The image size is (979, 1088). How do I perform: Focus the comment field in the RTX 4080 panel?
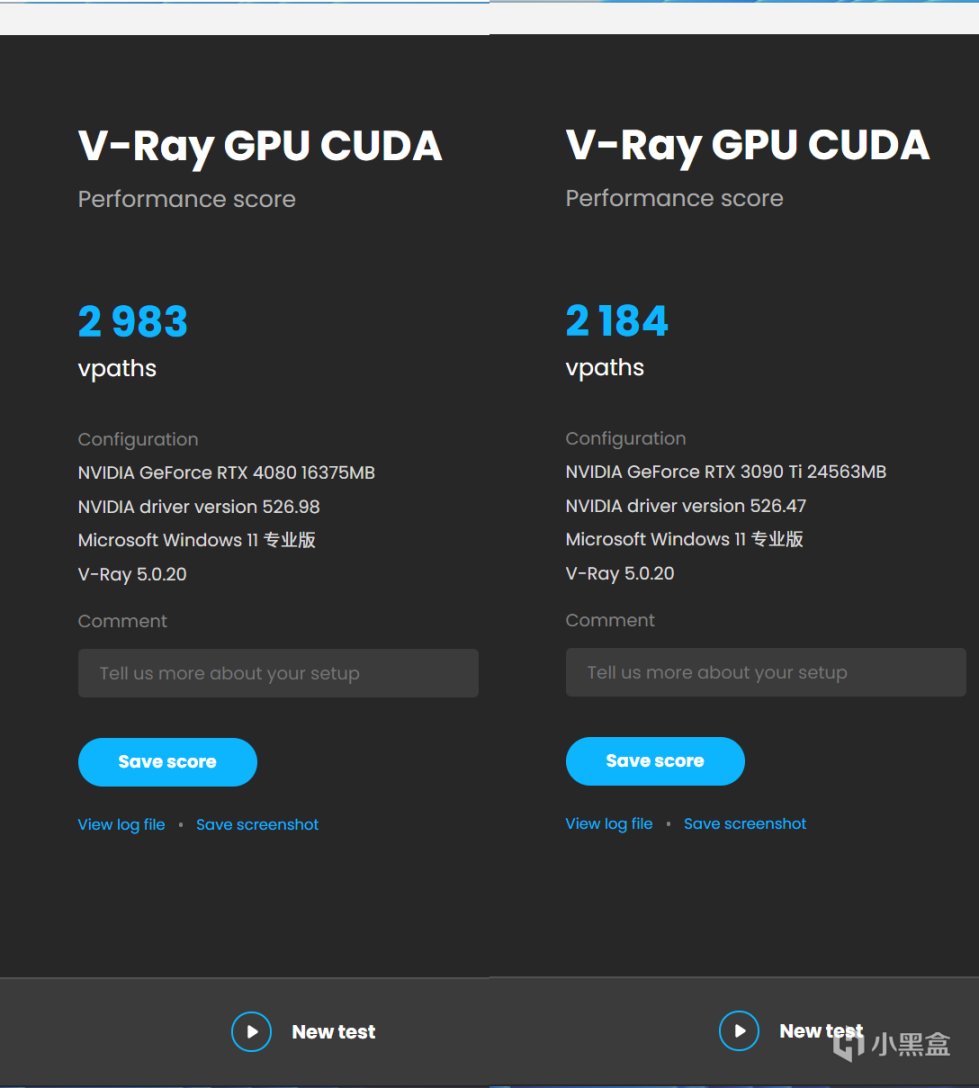(278, 673)
